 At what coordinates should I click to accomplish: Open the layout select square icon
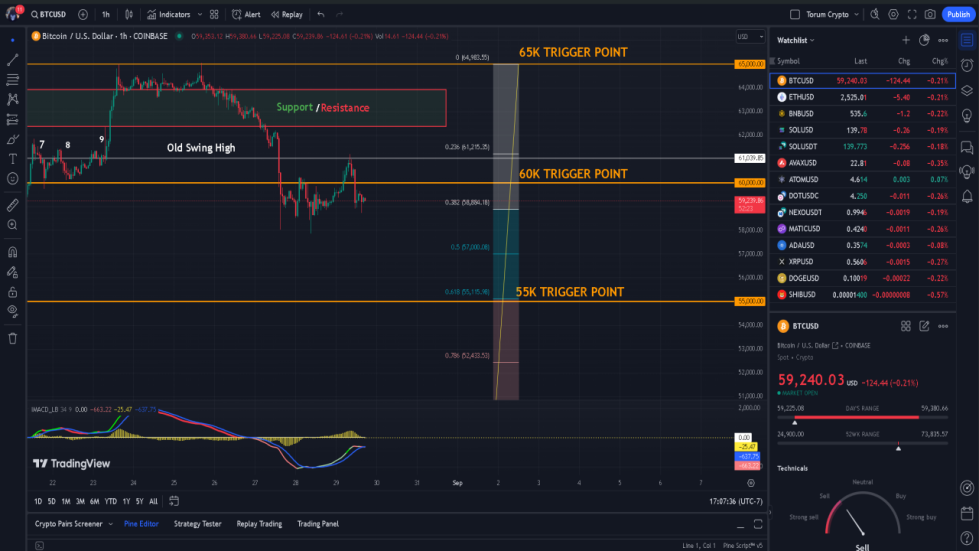795,14
